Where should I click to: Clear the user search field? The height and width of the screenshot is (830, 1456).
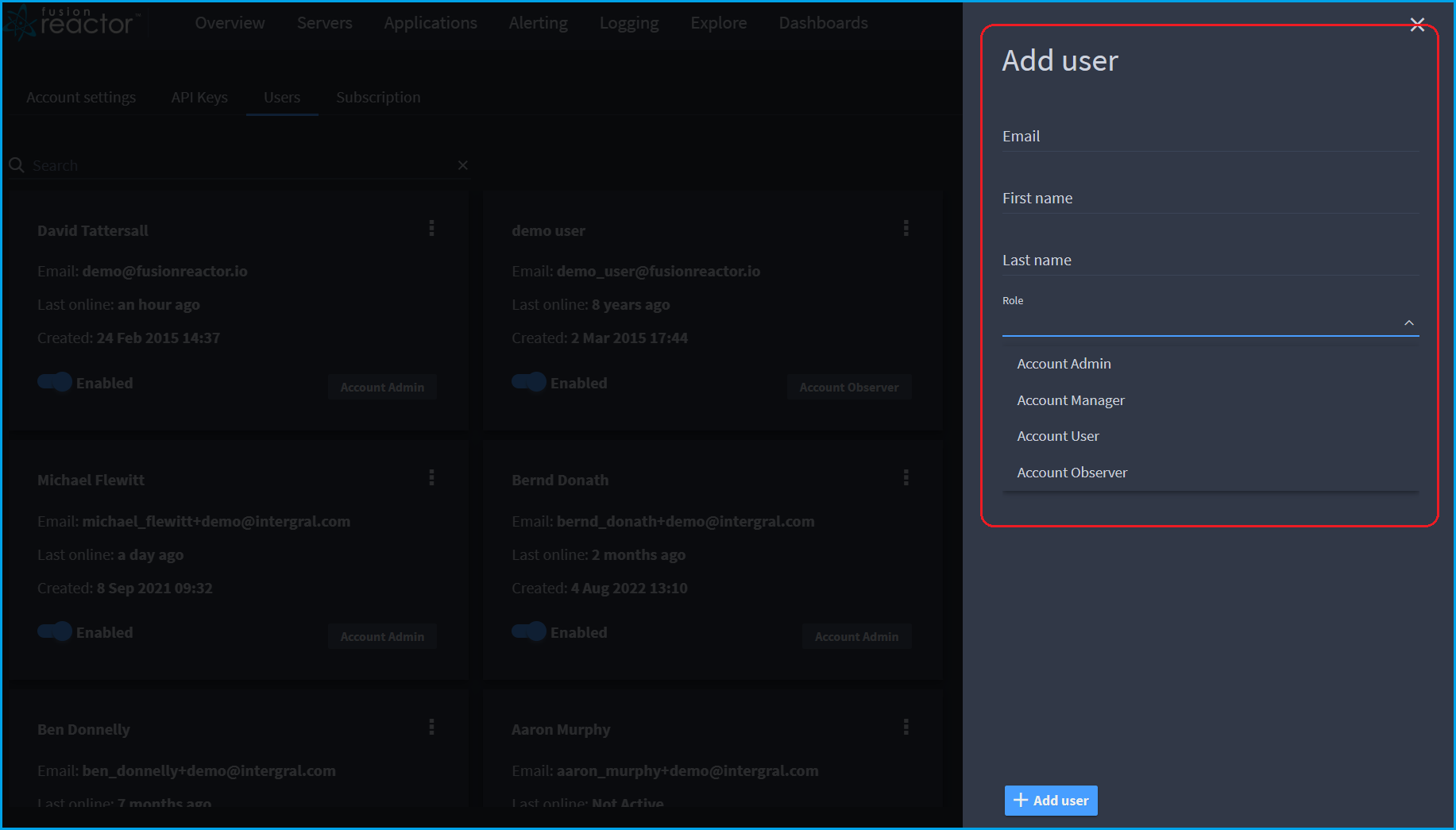click(x=463, y=165)
